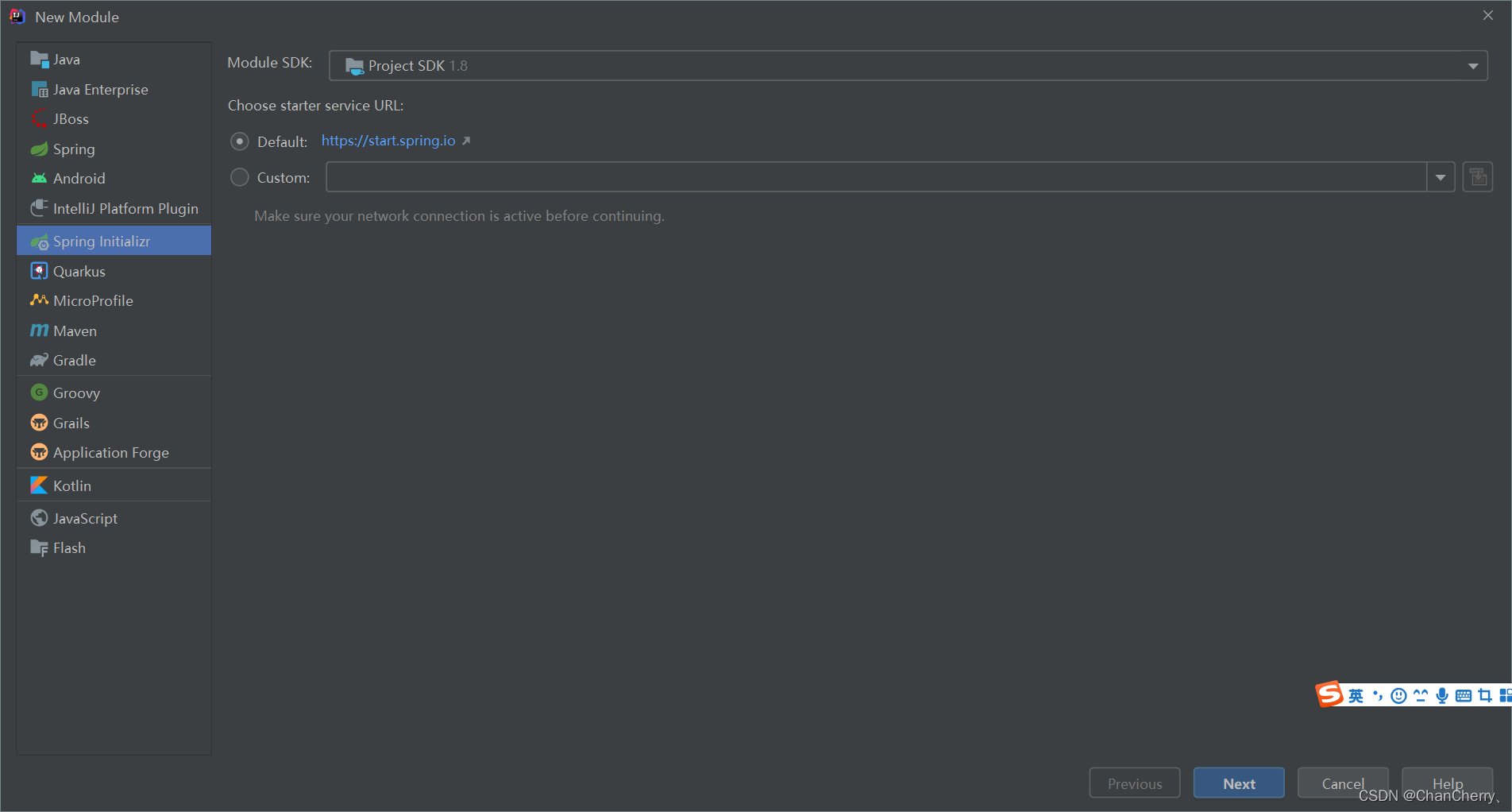The height and width of the screenshot is (812, 1512).
Task: Click Application Forge label
Action: (x=111, y=453)
